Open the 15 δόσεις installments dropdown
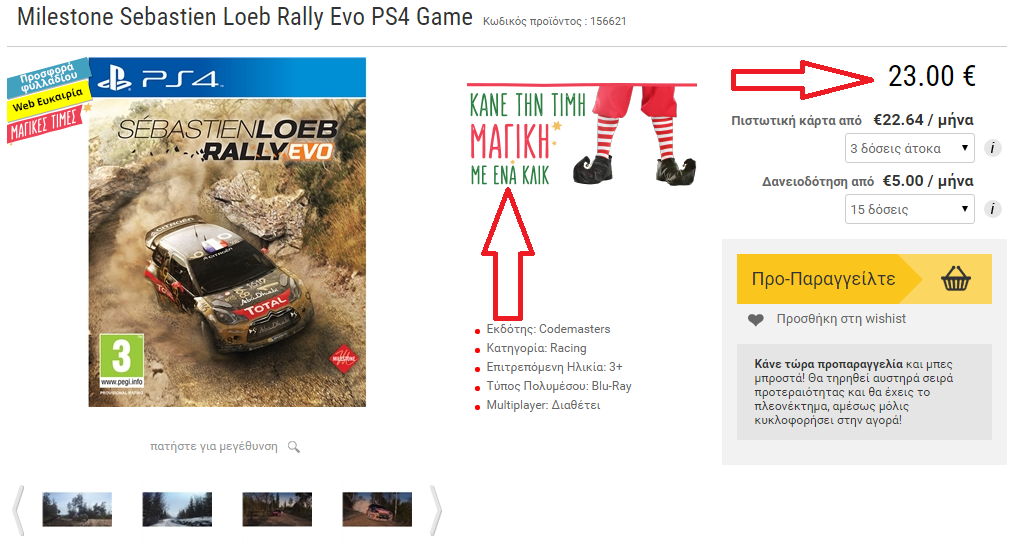Image resolution: width=1022 pixels, height=554 pixels. pyautogui.click(x=909, y=209)
